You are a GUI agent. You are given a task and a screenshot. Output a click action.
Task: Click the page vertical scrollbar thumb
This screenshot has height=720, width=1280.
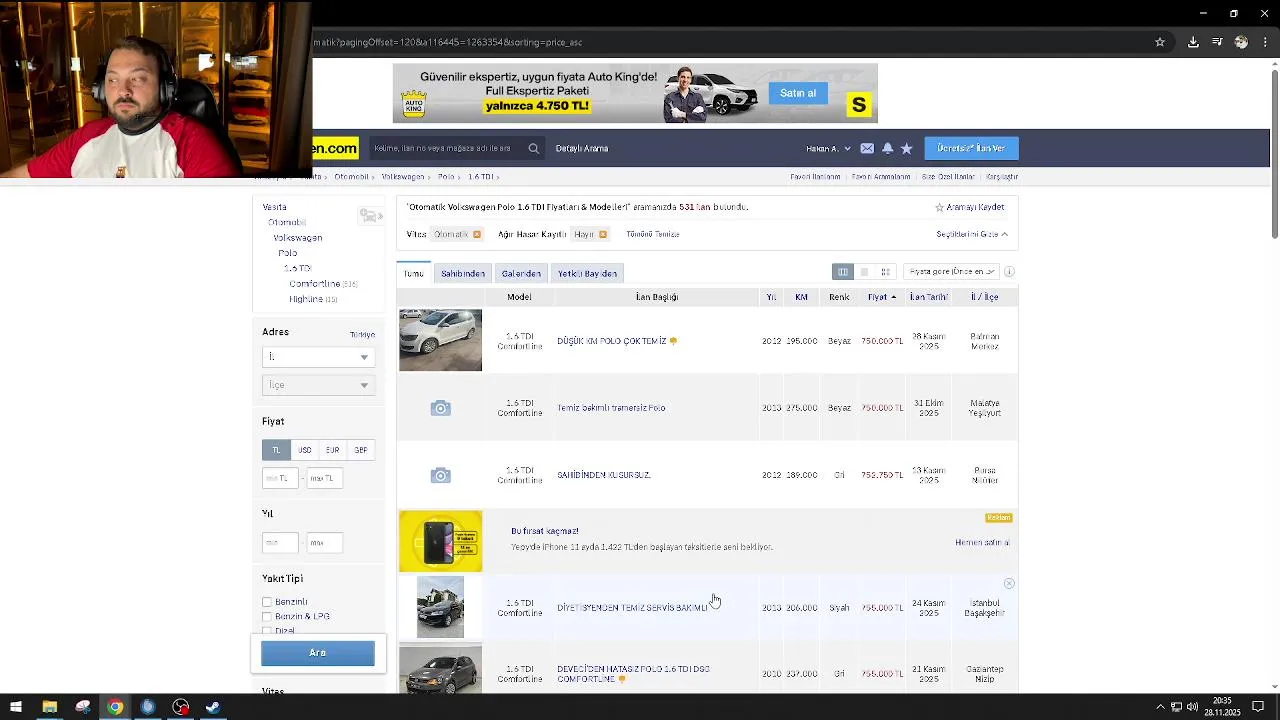point(1274,155)
